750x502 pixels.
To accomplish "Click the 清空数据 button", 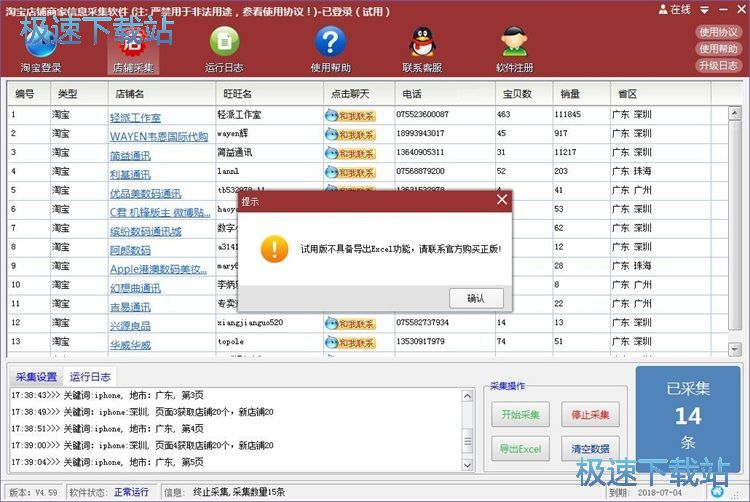I will [590, 449].
